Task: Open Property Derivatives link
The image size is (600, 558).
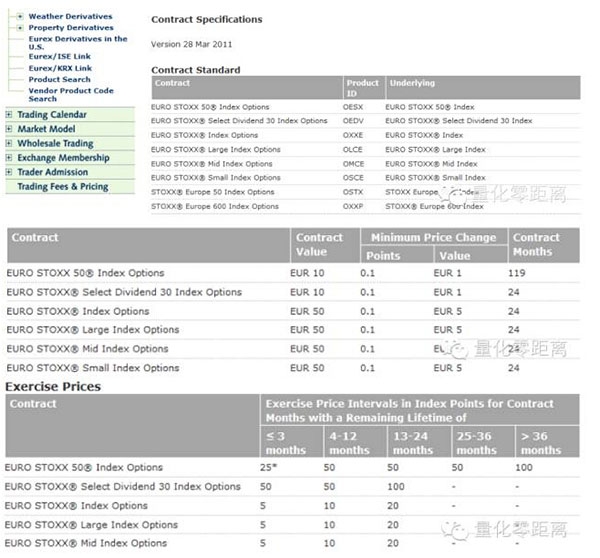Action: point(71,28)
